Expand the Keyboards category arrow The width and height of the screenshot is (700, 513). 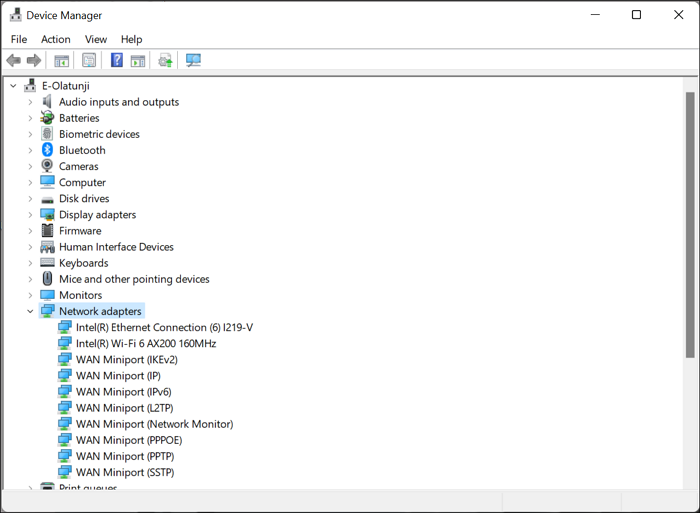click(x=30, y=263)
